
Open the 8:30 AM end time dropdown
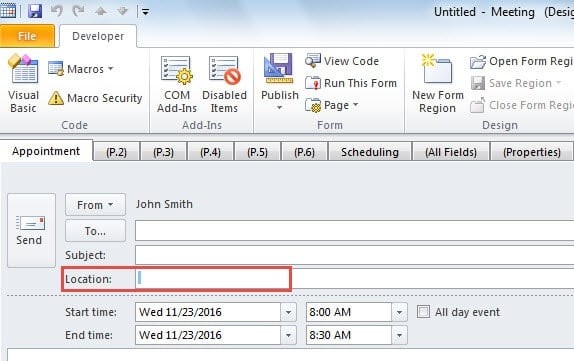point(399,335)
